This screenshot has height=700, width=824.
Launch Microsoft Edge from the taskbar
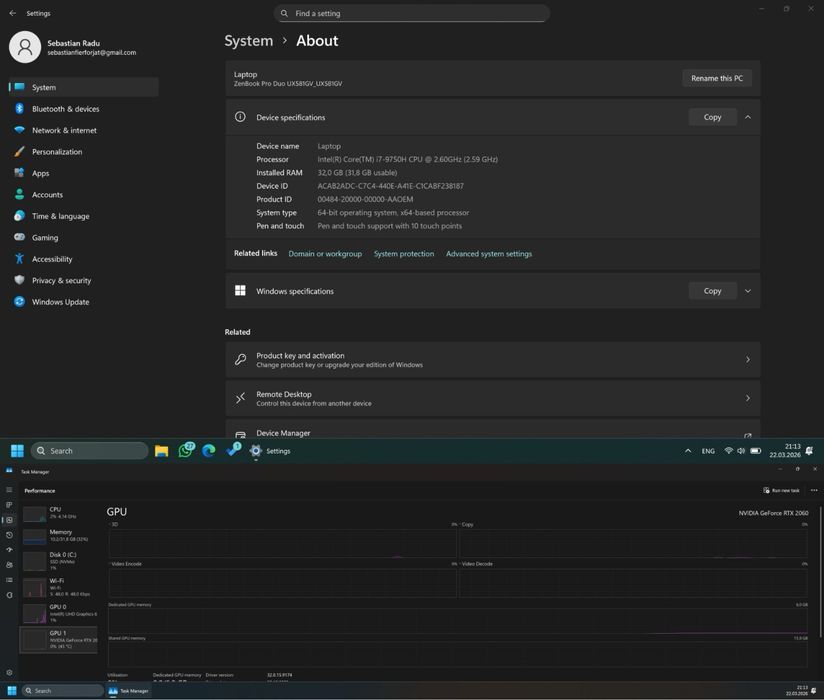[x=209, y=451]
